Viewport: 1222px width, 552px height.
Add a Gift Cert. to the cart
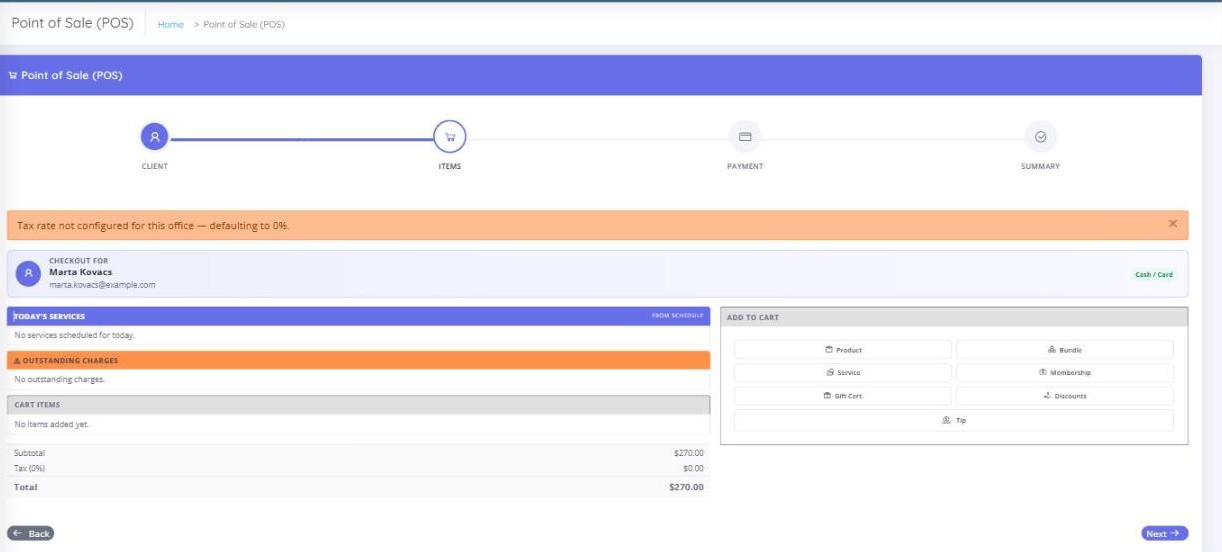(x=843, y=396)
